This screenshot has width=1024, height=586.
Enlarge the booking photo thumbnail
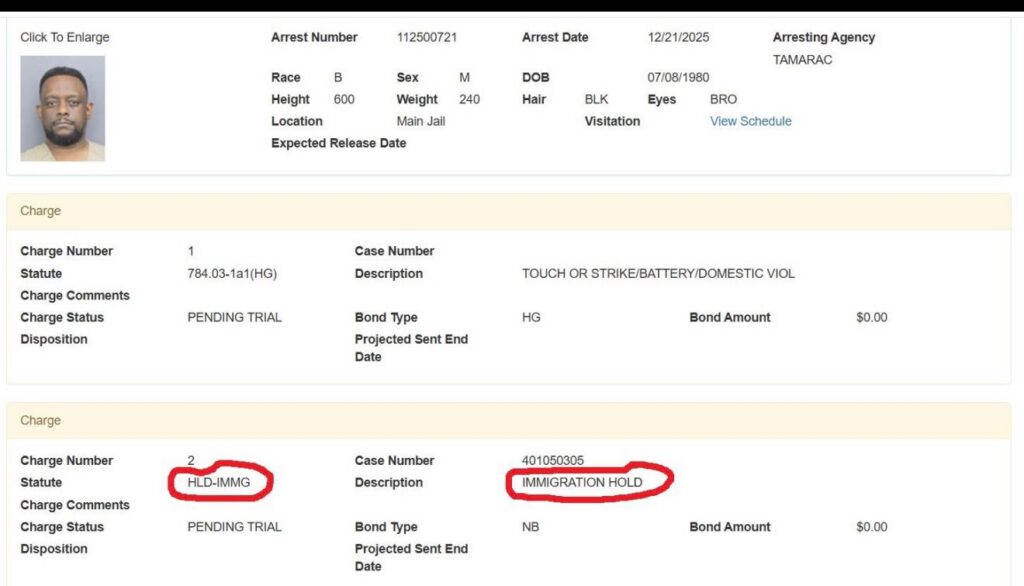pyautogui.click(x=62, y=108)
